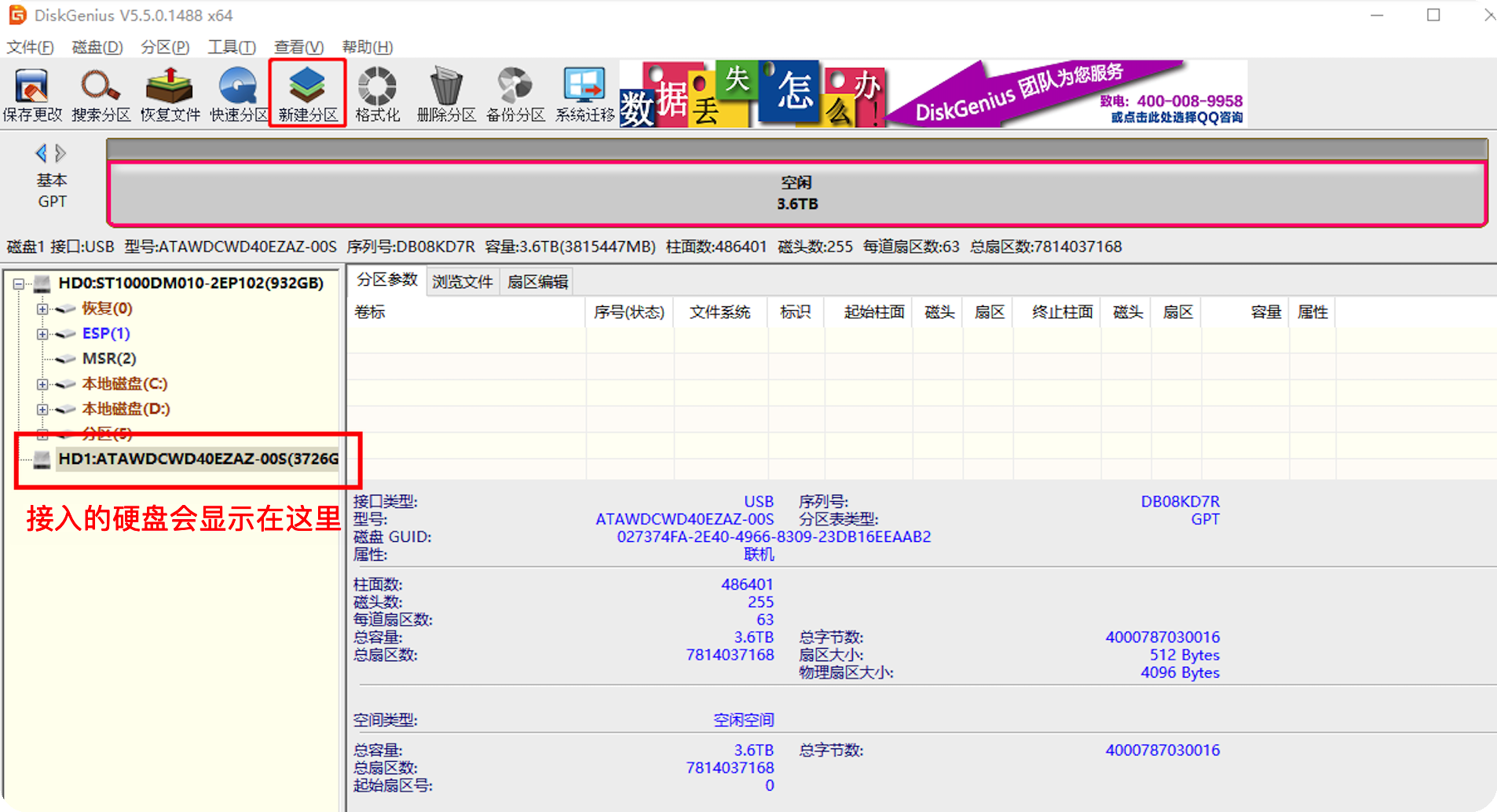Click the disk GUID value 027374FA-2E40-4966
The width and height of the screenshot is (1497, 812).
coord(774,537)
